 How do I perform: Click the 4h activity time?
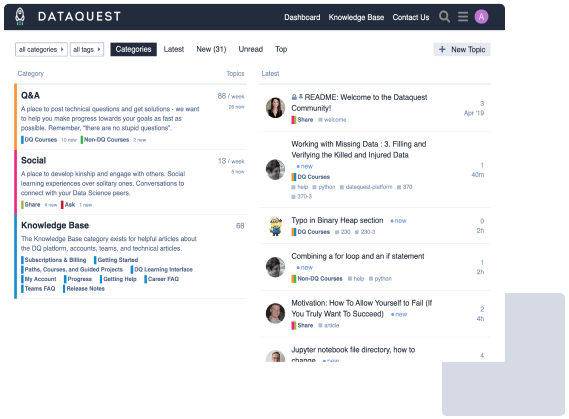click(480, 319)
